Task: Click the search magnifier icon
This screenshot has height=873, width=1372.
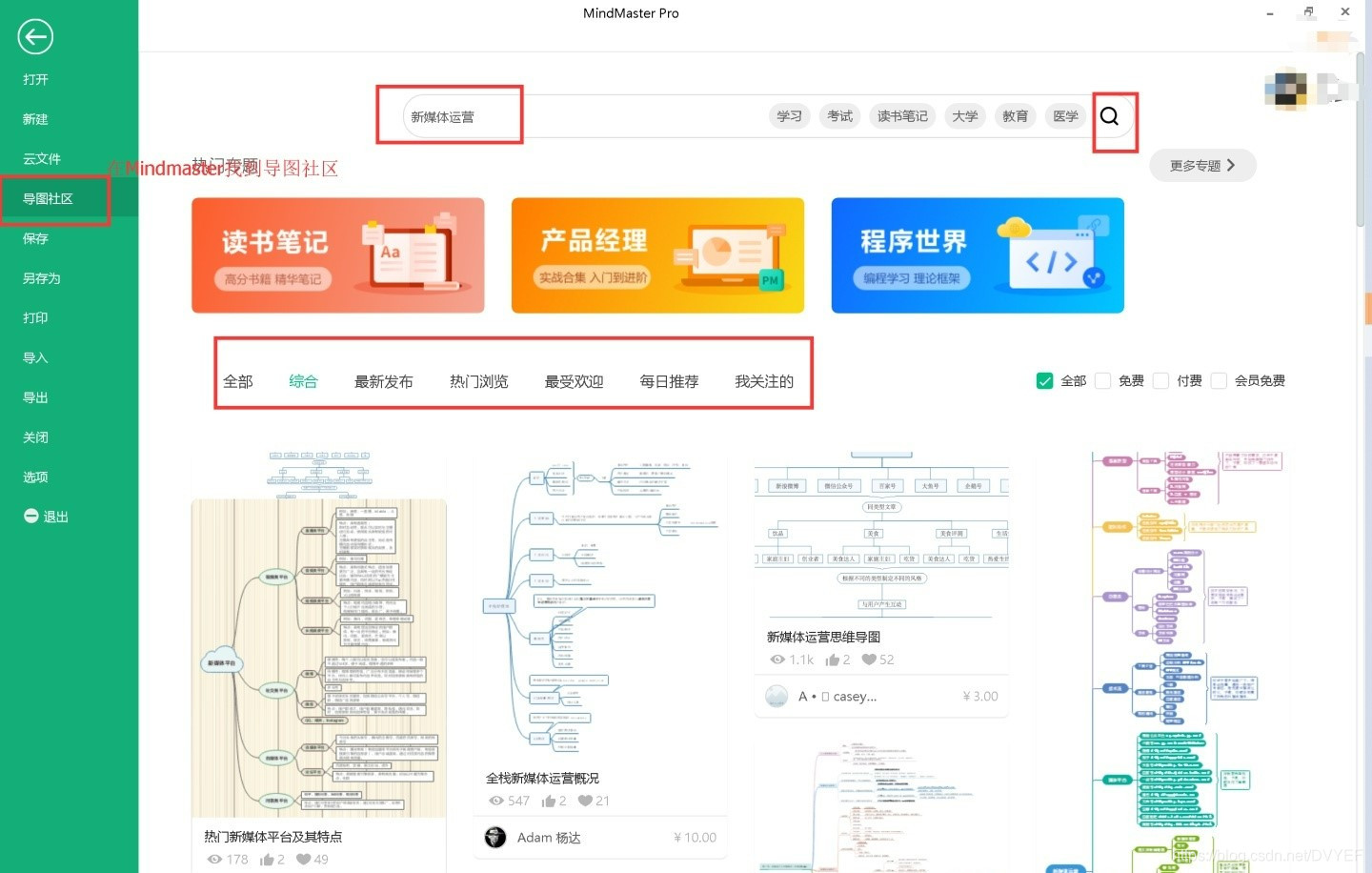Action: (x=1109, y=116)
